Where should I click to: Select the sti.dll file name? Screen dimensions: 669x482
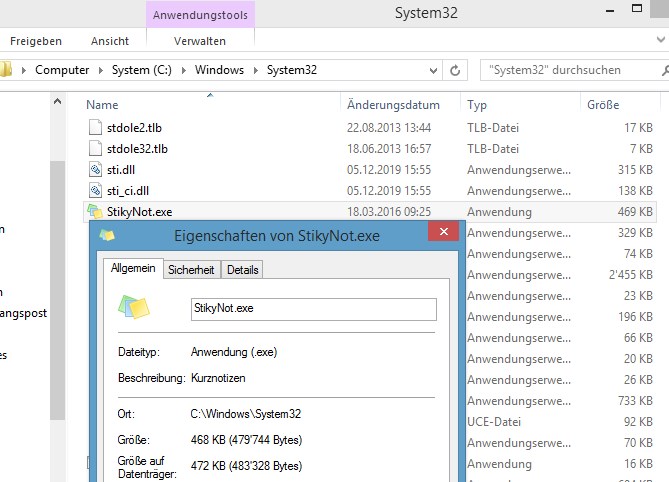[x=121, y=169]
